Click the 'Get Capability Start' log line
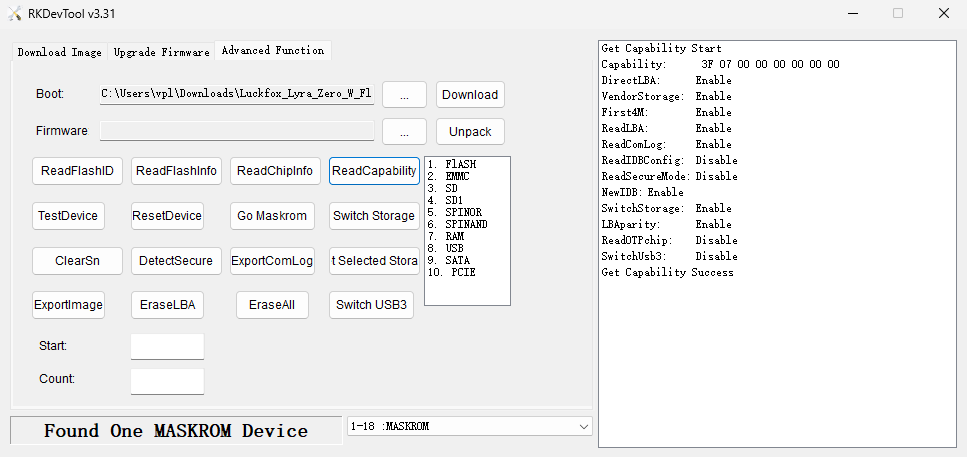The width and height of the screenshot is (967, 457). pos(661,48)
